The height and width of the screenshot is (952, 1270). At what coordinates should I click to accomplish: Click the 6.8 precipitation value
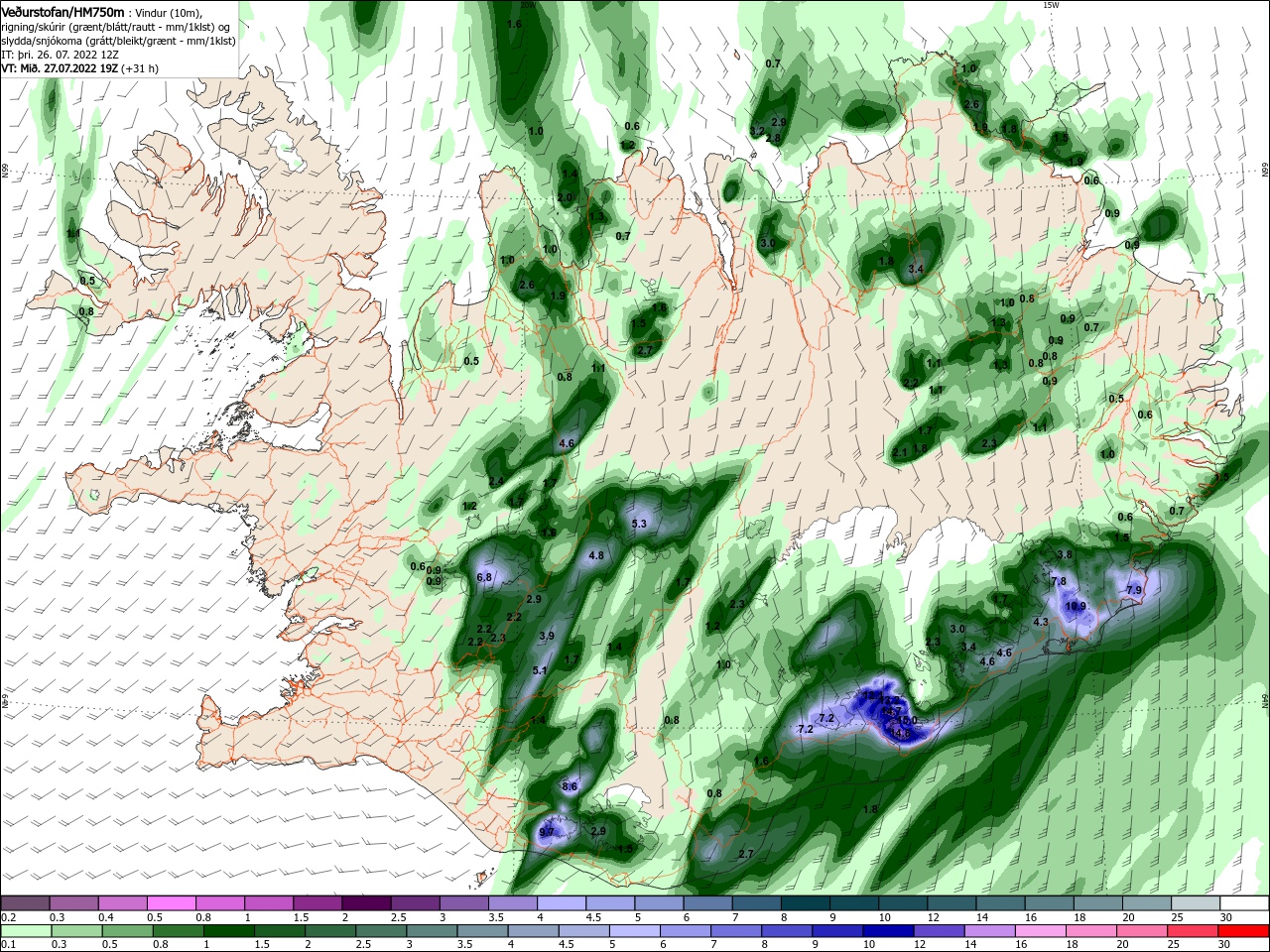coord(485,577)
